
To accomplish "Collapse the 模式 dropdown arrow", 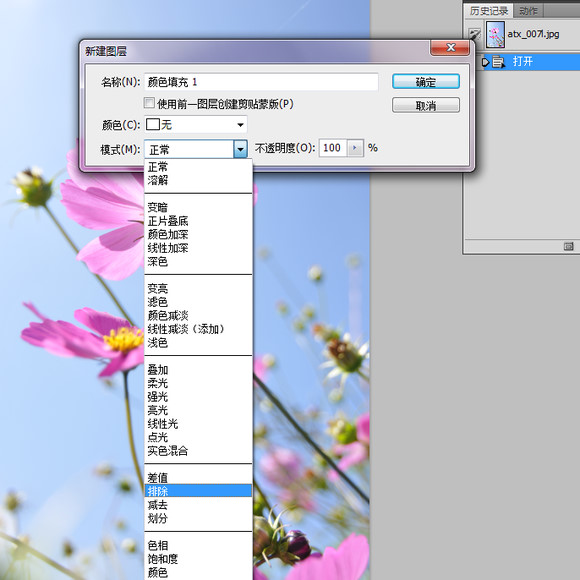I will point(240,149).
